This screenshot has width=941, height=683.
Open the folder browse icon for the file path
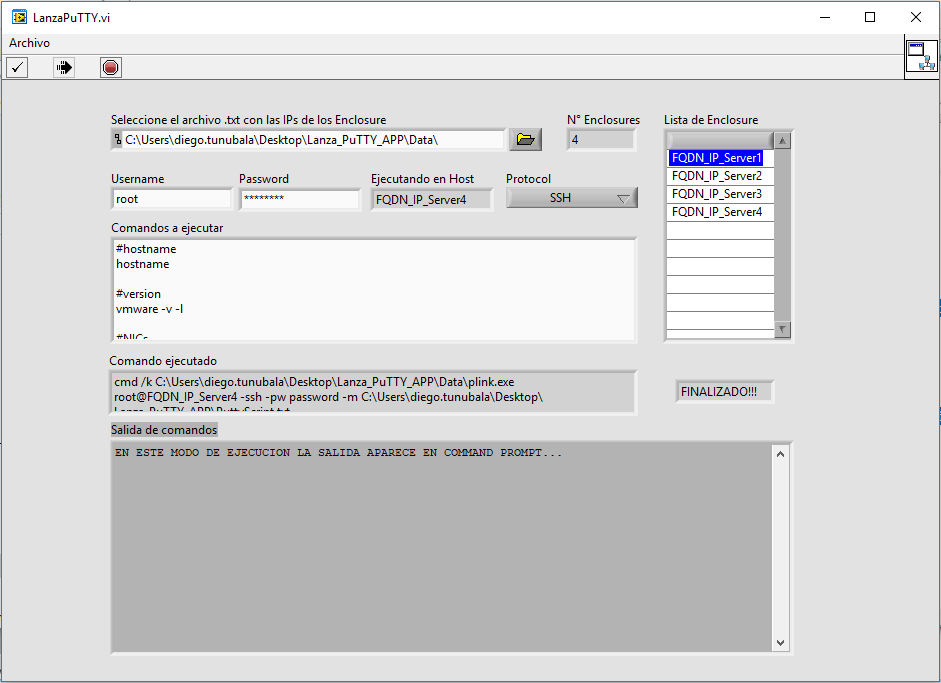click(x=525, y=140)
